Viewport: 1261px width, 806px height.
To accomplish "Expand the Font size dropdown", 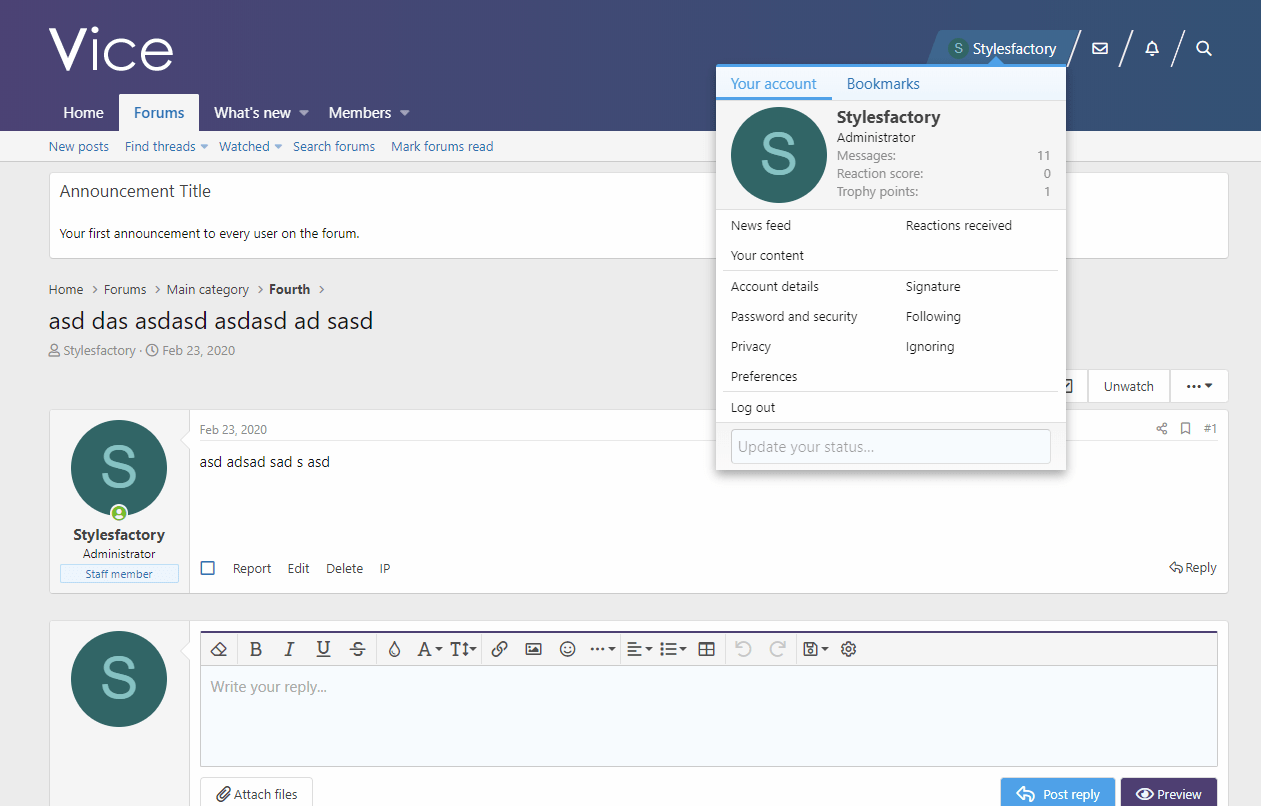I will click(x=463, y=649).
